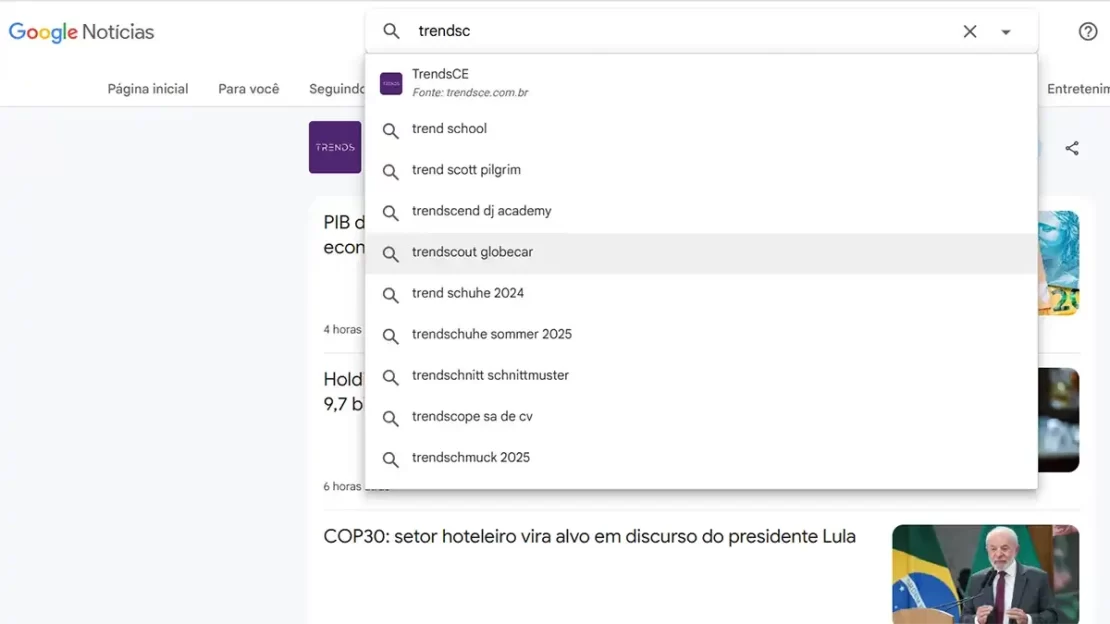Click the purple TrendsCE suggestion icon
The width and height of the screenshot is (1110, 624).
point(391,83)
